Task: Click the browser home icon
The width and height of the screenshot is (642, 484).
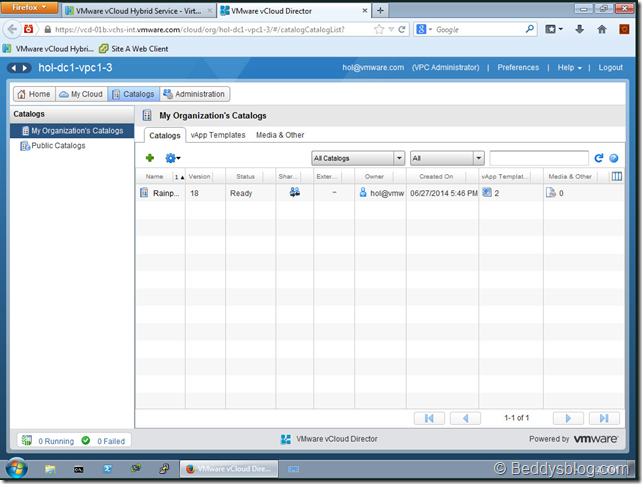Action: (601, 29)
